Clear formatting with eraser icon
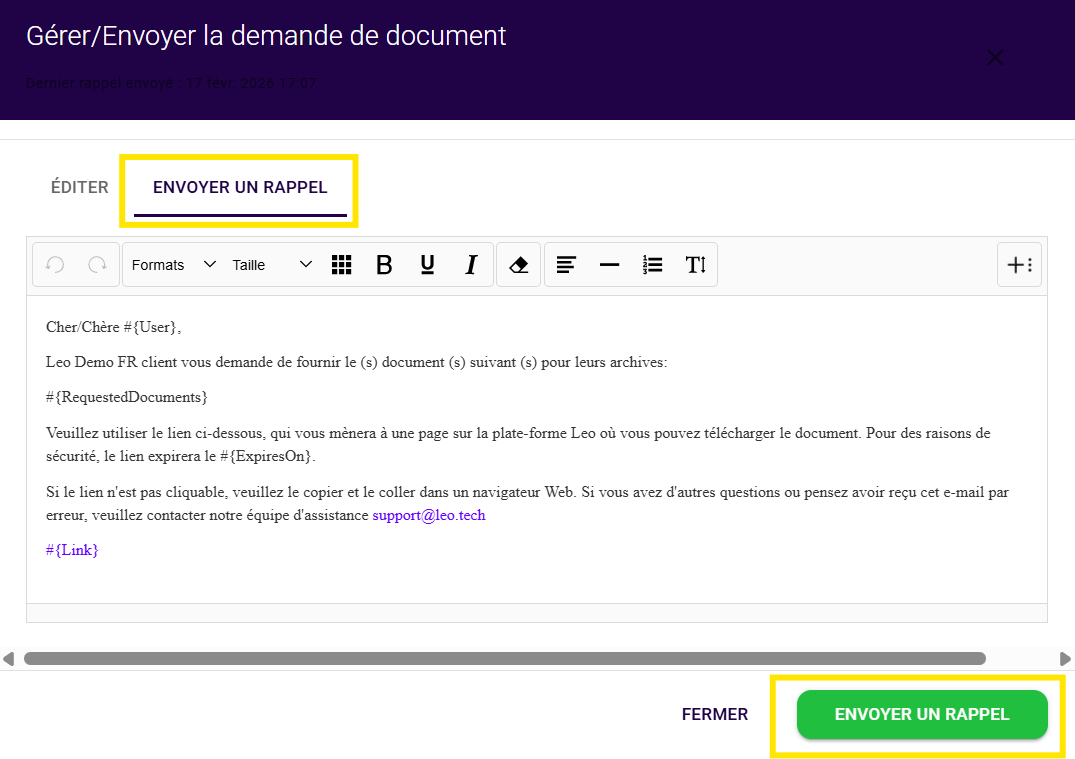The width and height of the screenshot is (1075, 759). point(518,265)
